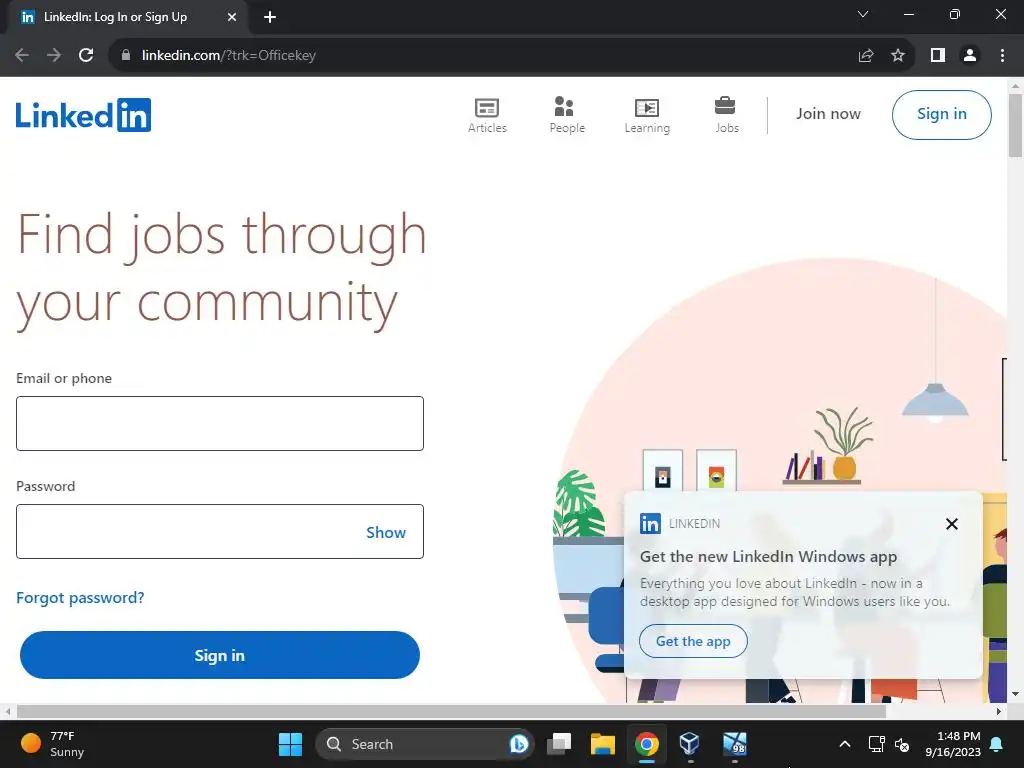Click the scroll down arrow
This screenshot has width=1024, height=768.
tap(1015, 694)
